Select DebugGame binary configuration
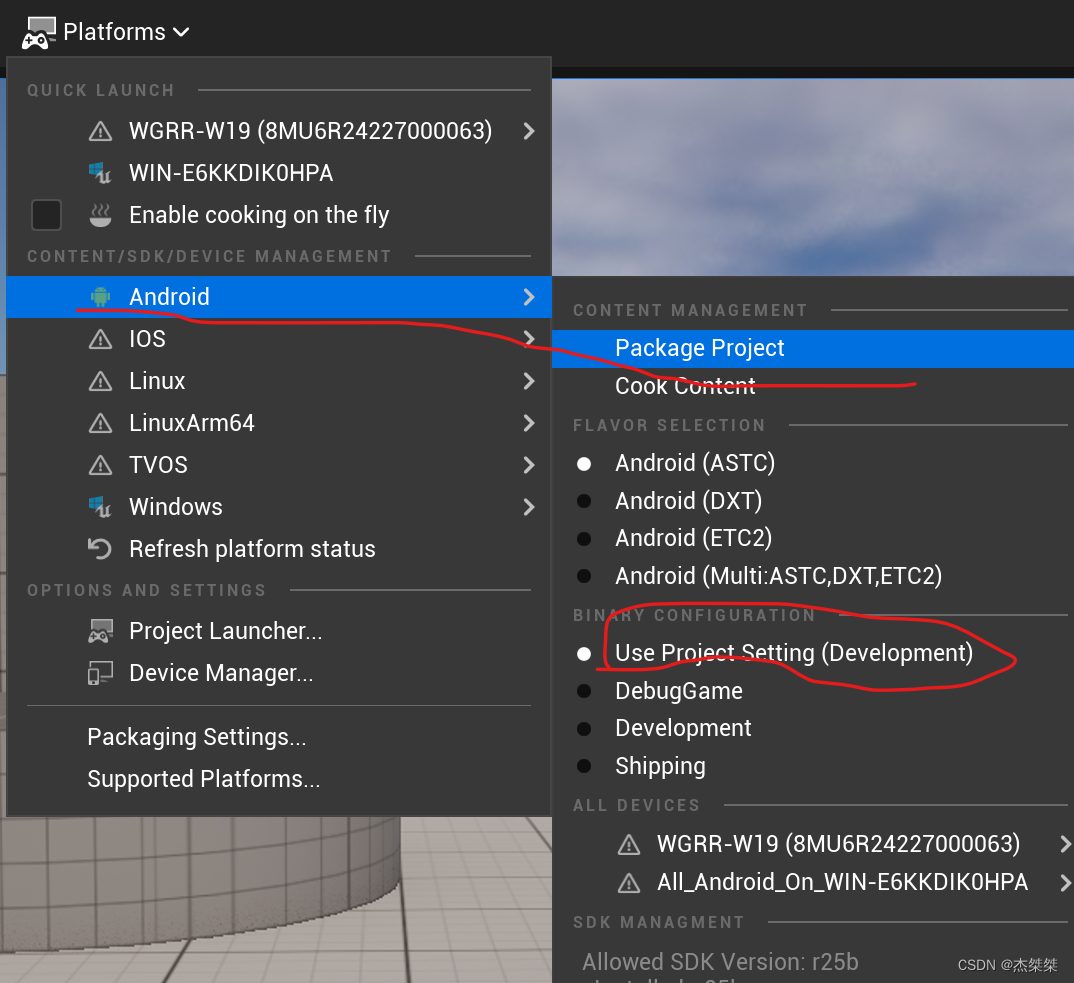1074x983 pixels. pos(584,690)
